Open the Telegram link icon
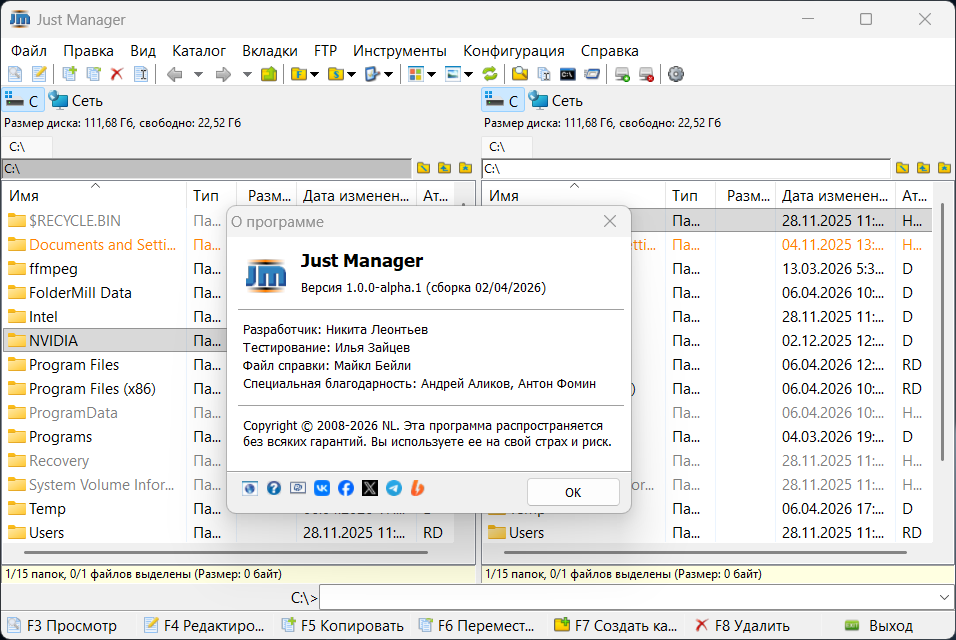Viewport: 956px width, 640px height. pos(394,488)
